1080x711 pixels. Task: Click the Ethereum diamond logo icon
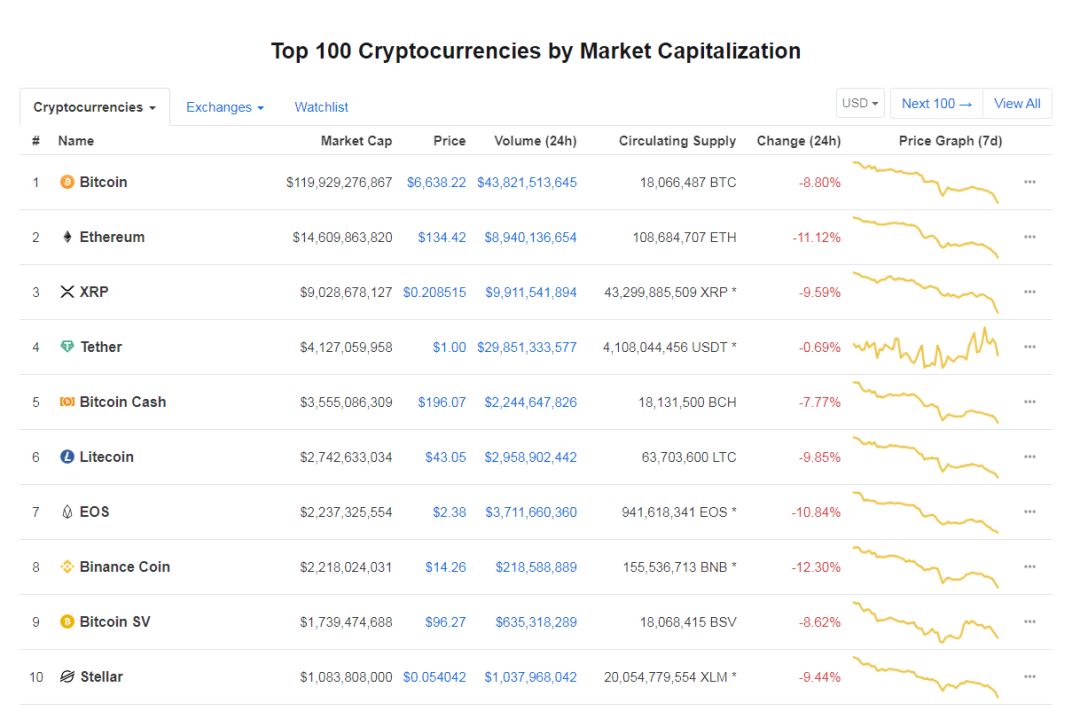click(x=67, y=237)
